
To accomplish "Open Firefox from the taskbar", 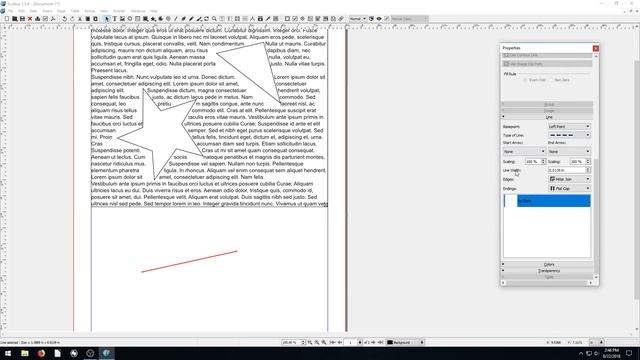I will click(x=41, y=353).
